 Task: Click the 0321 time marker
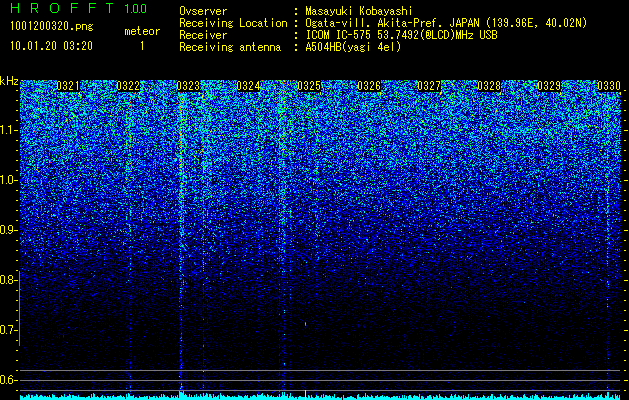(68, 86)
